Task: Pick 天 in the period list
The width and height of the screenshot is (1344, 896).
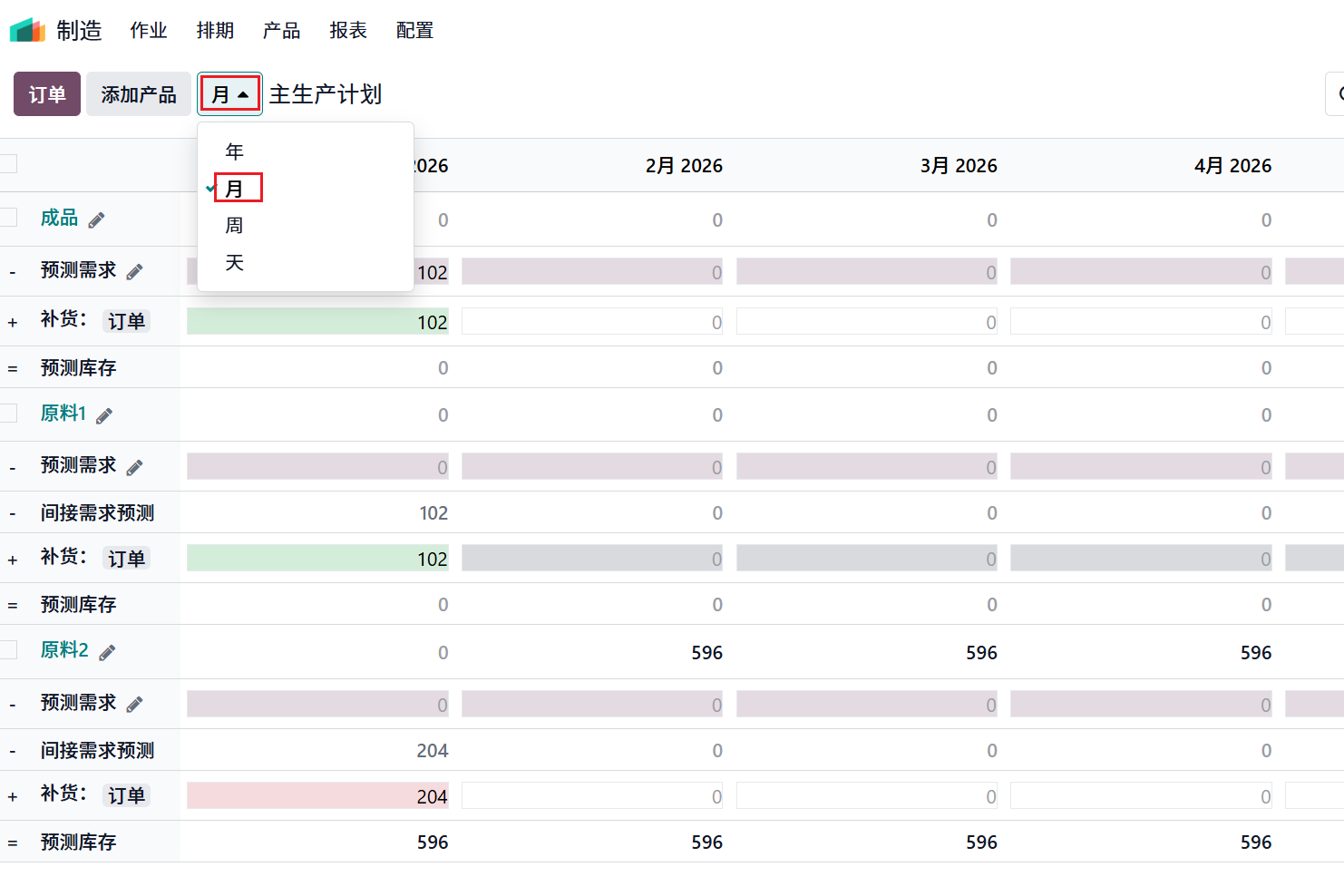Action: [235, 263]
